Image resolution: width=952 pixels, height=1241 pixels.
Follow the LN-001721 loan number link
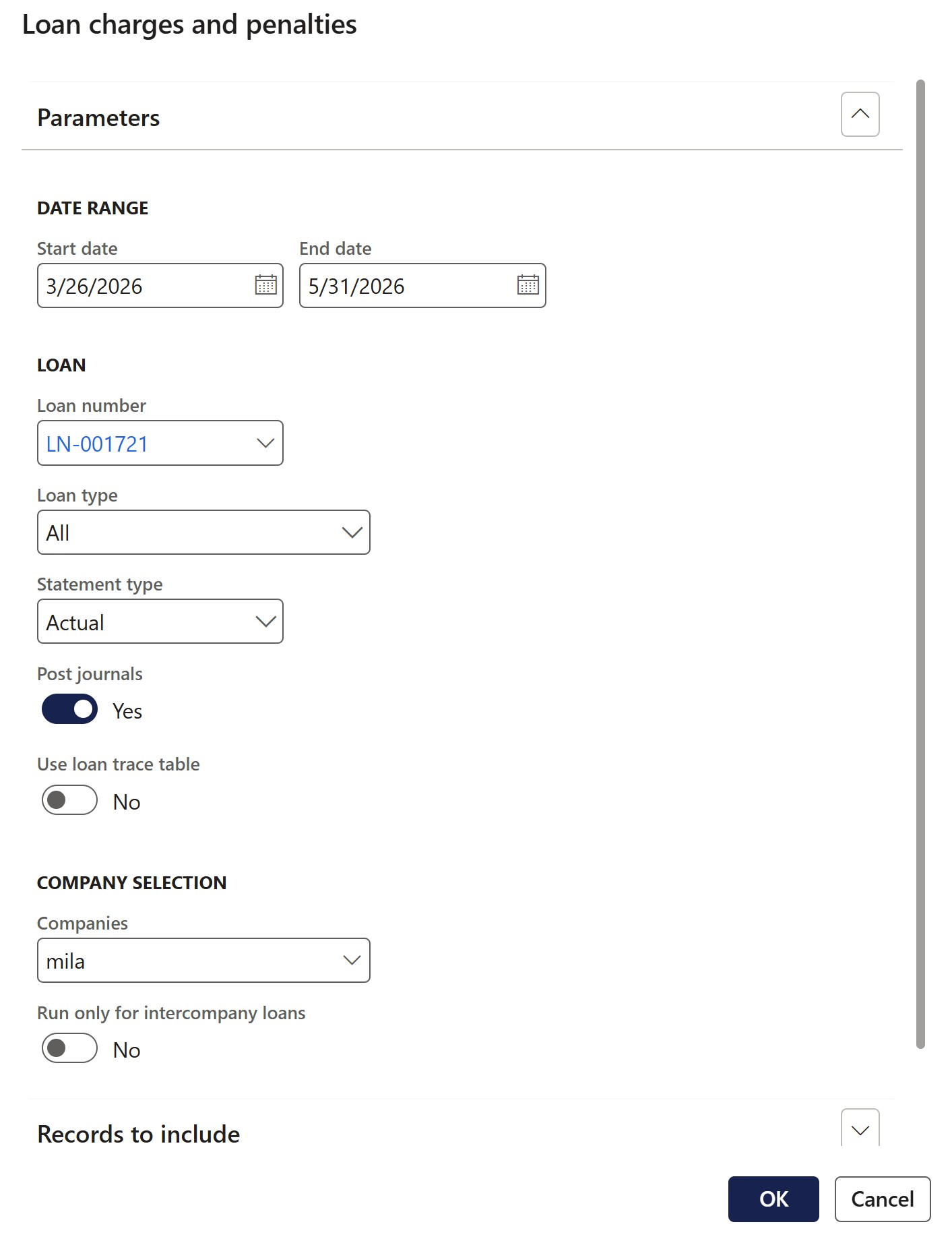[x=97, y=444]
